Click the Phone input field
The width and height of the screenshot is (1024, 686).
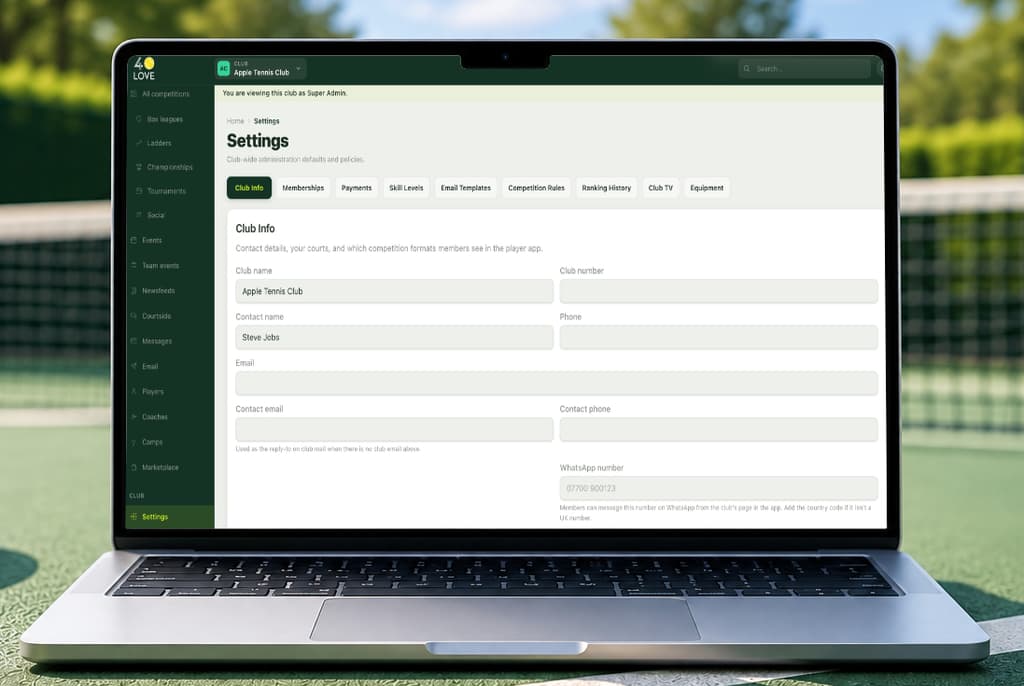[x=718, y=338]
